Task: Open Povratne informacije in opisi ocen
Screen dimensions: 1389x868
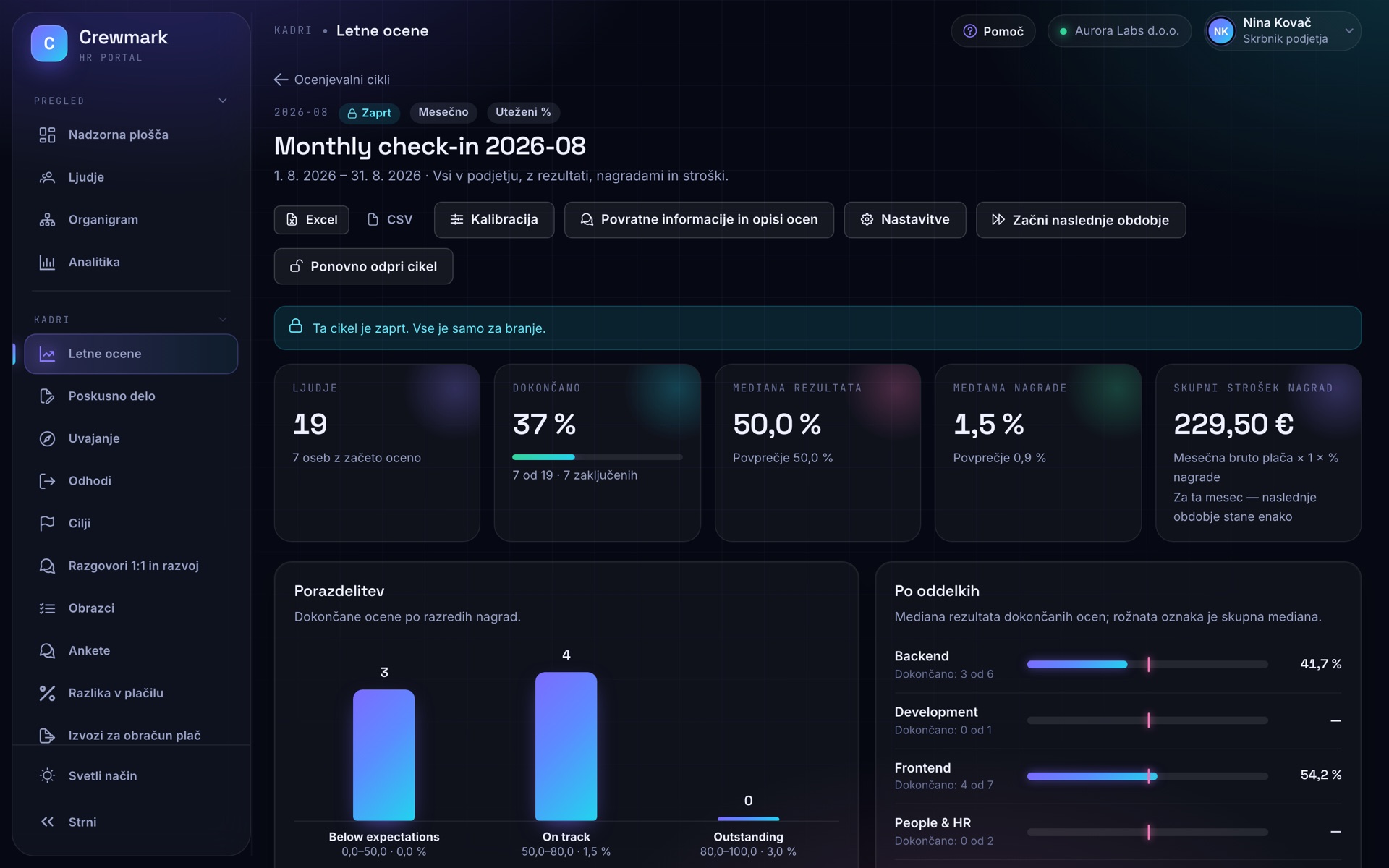Action: click(699, 220)
